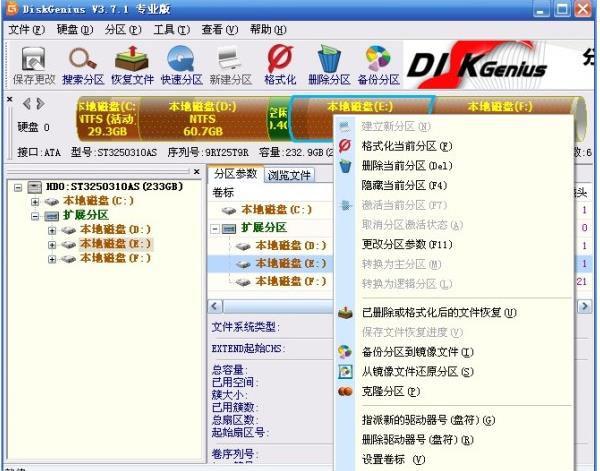Collapse 扩展分区 in the left tree

pyautogui.click(x=35, y=216)
